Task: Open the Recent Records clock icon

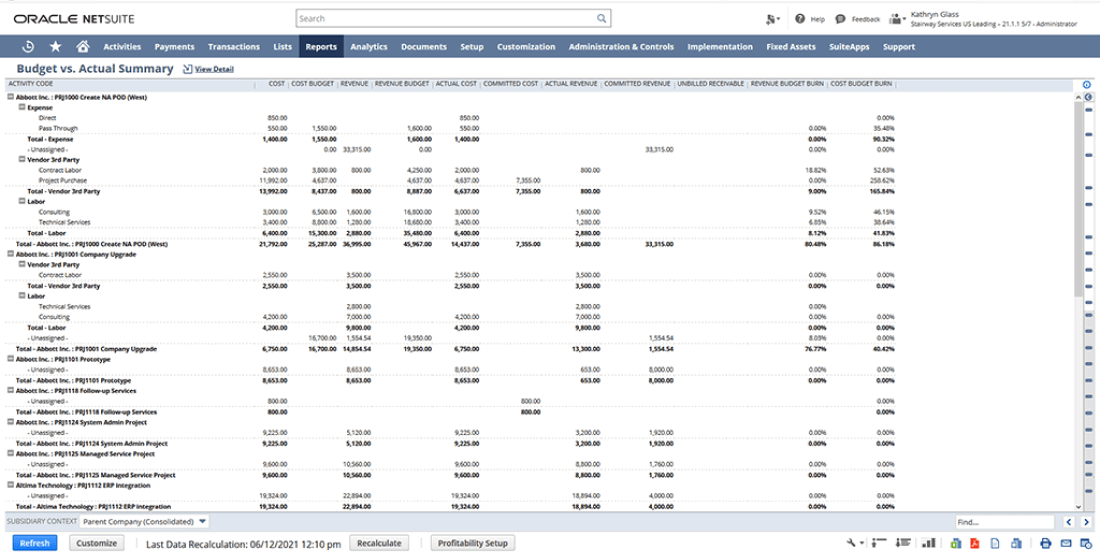Action: click(x=28, y=46)
